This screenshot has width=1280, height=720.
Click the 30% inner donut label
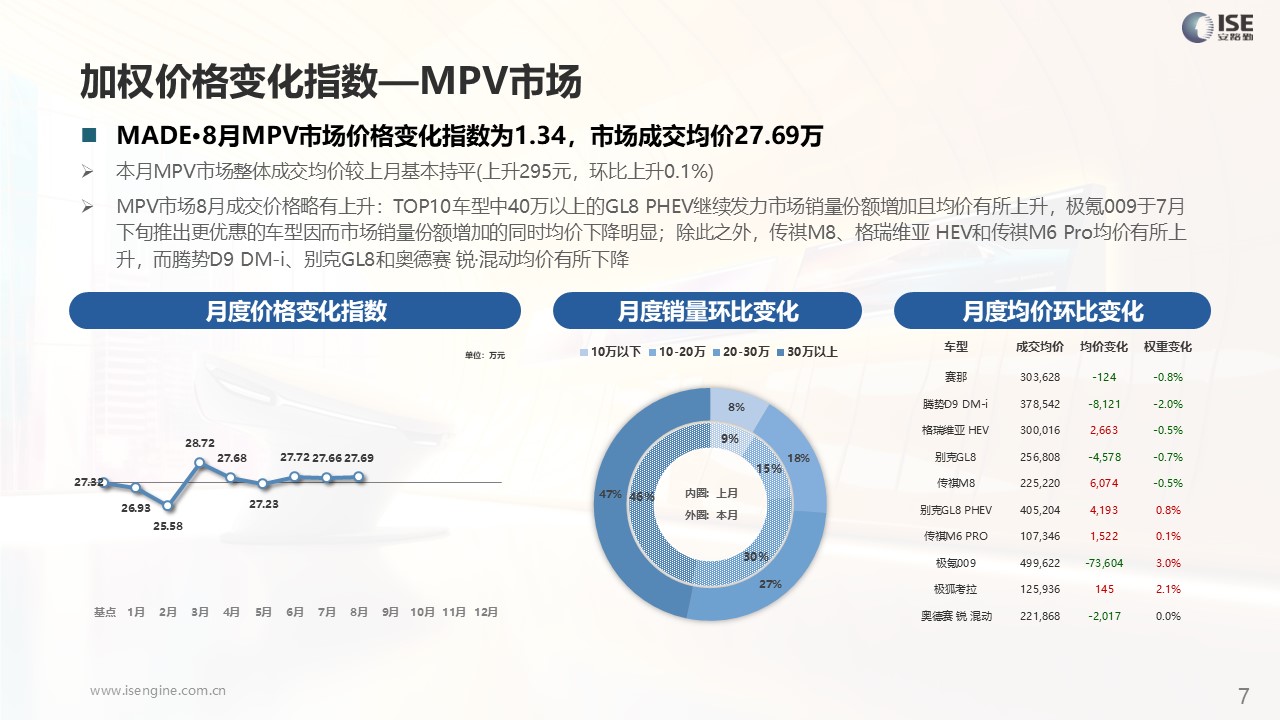pyautogui.click(x=757, y=556)
